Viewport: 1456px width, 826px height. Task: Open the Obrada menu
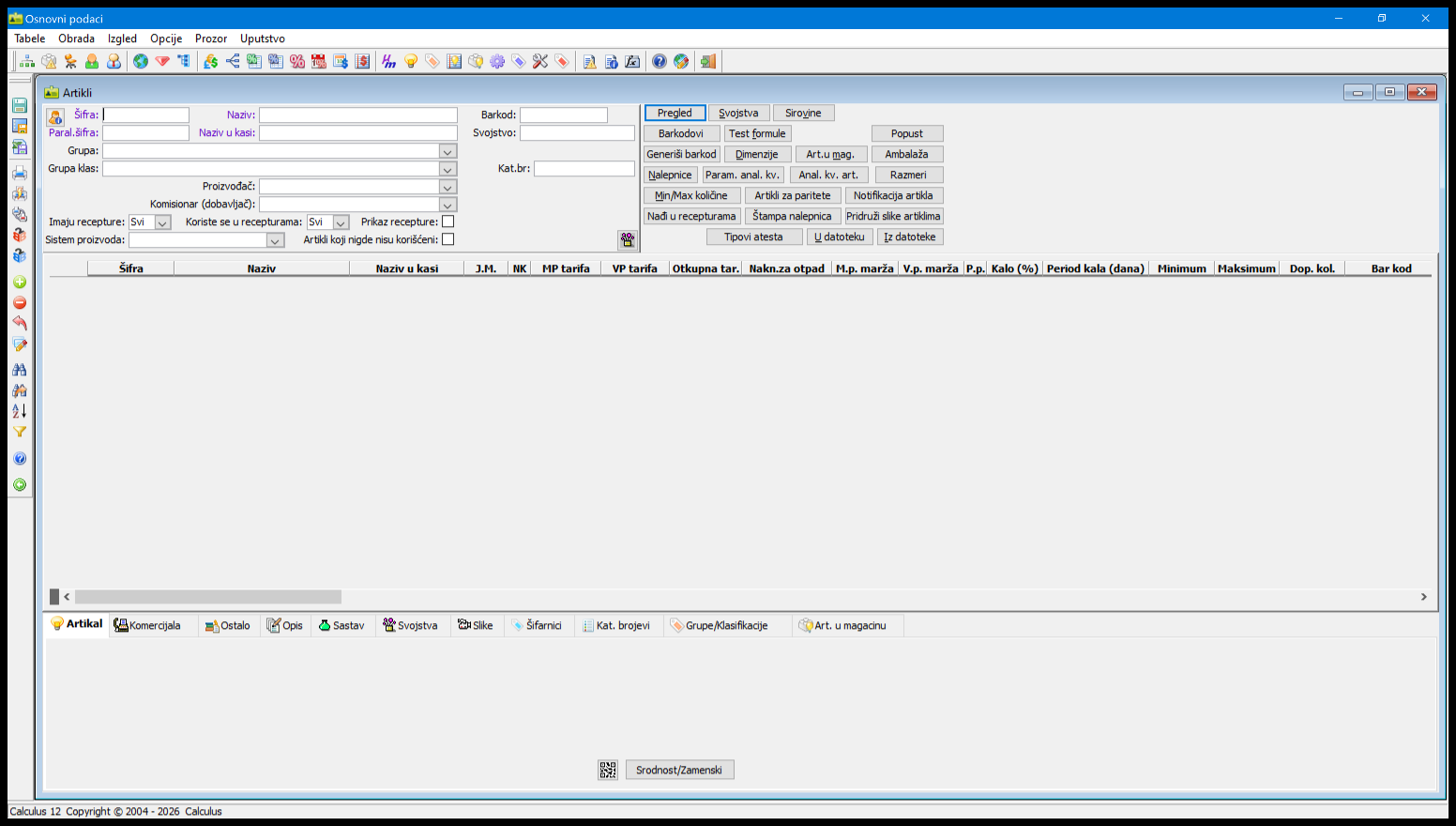click(76, 38)
